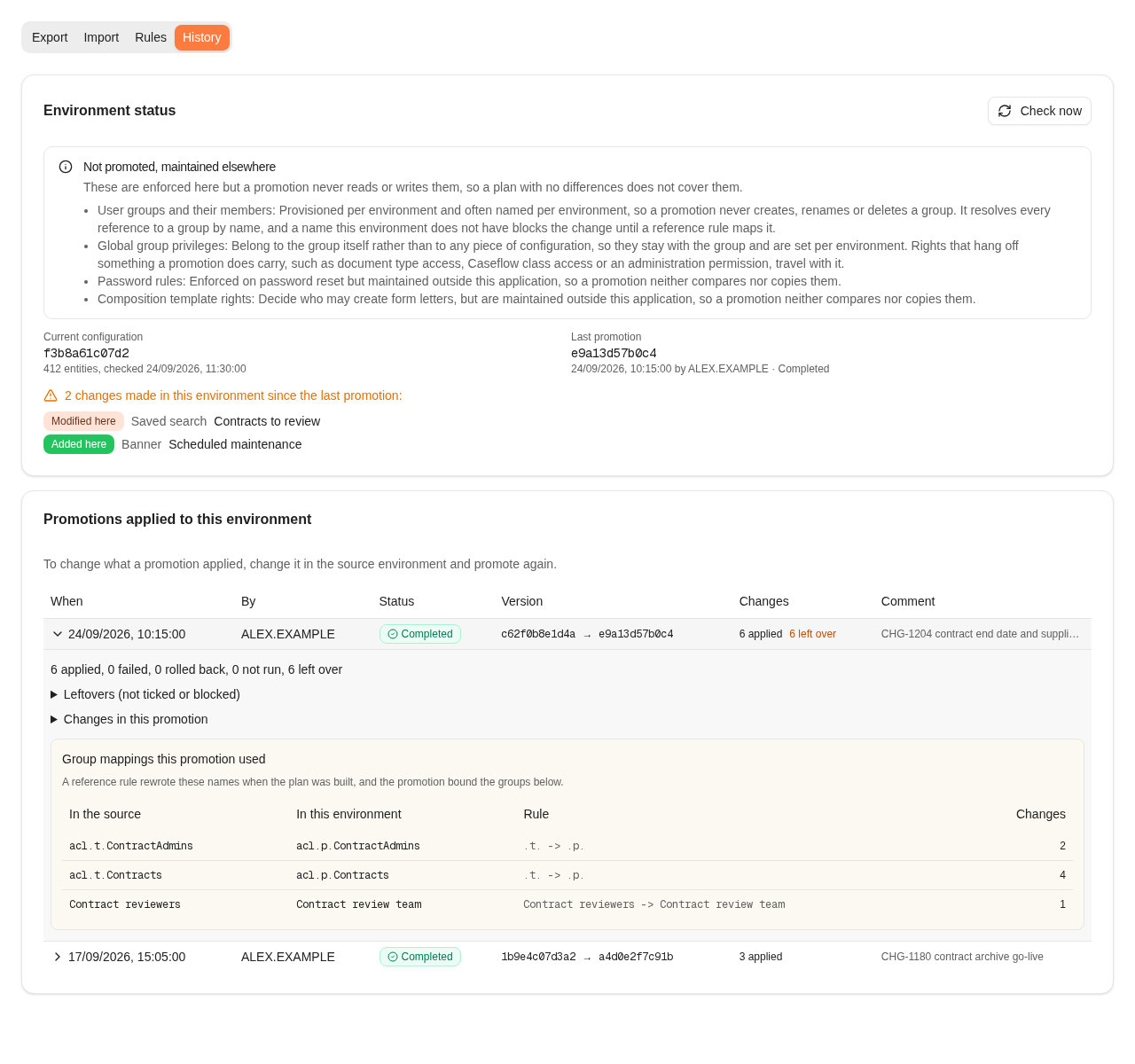Expand Leftovers (not ticked or blocked)
Screen dimensions: 1135x1064
[x=145, y=694]
